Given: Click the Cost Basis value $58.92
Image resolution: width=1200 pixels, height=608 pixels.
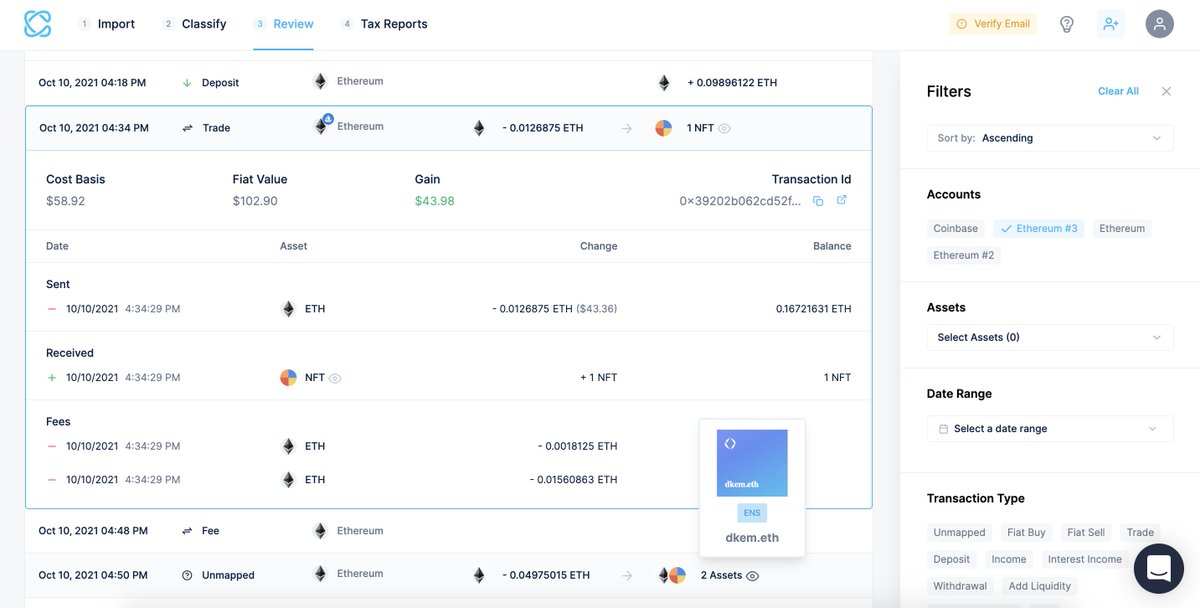Looking at the screenshot, I should tap(65, 201).
